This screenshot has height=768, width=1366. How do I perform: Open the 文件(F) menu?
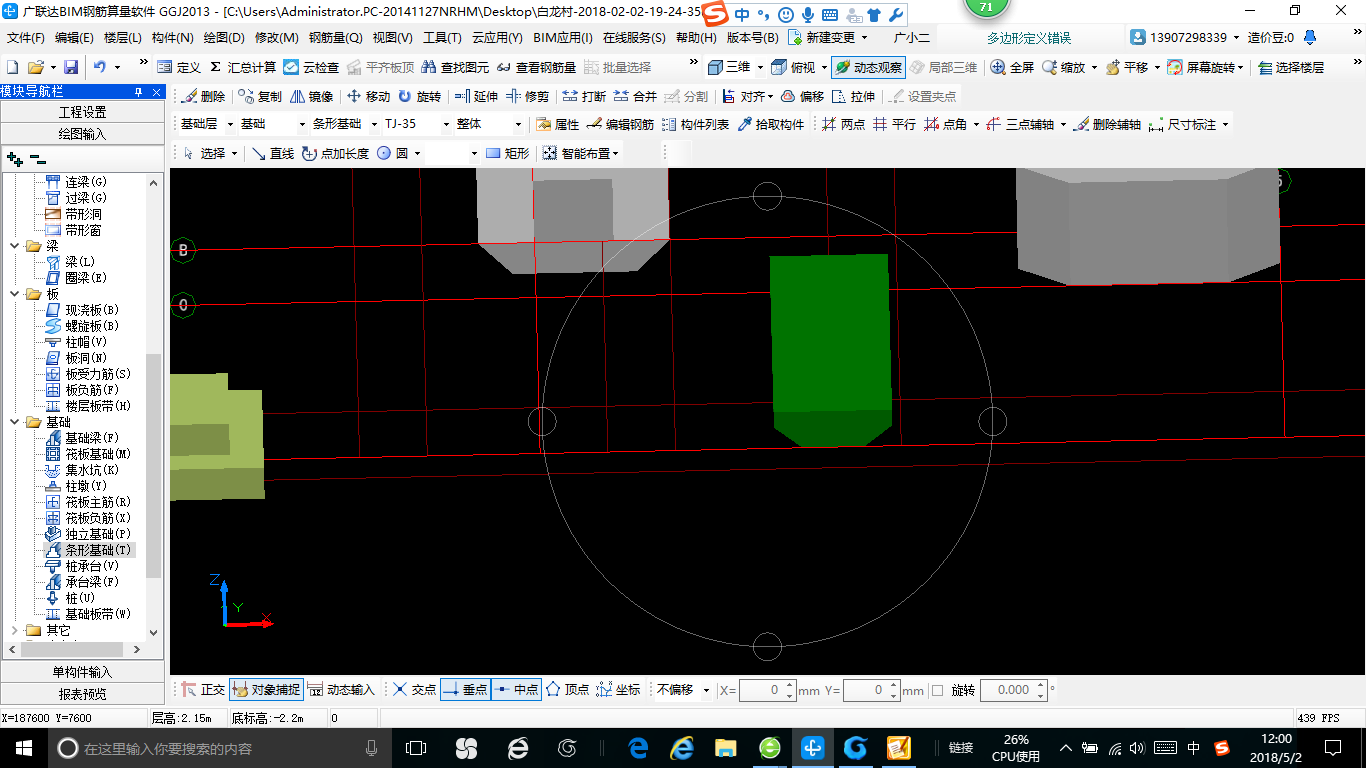[25, 38]
